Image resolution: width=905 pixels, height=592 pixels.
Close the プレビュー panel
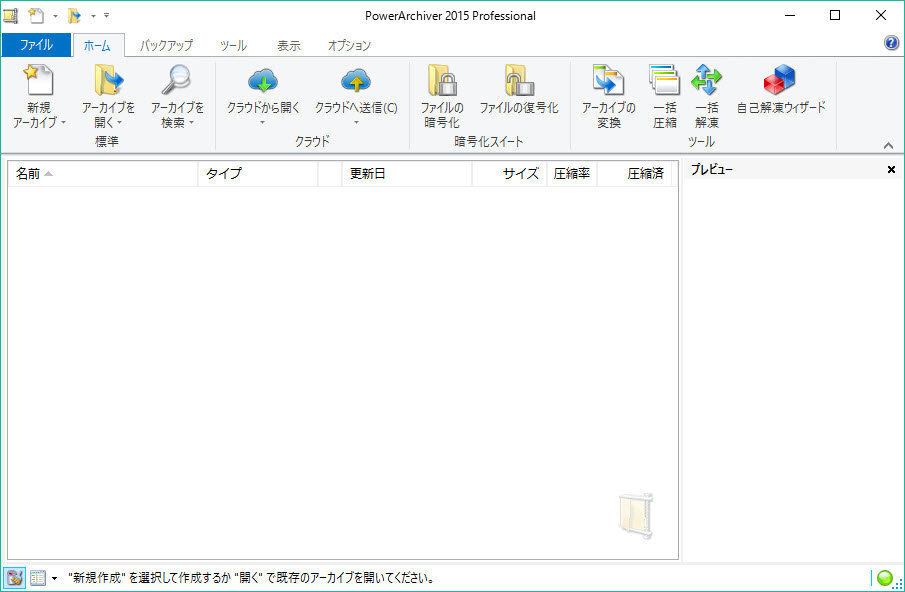pos(891,170)
